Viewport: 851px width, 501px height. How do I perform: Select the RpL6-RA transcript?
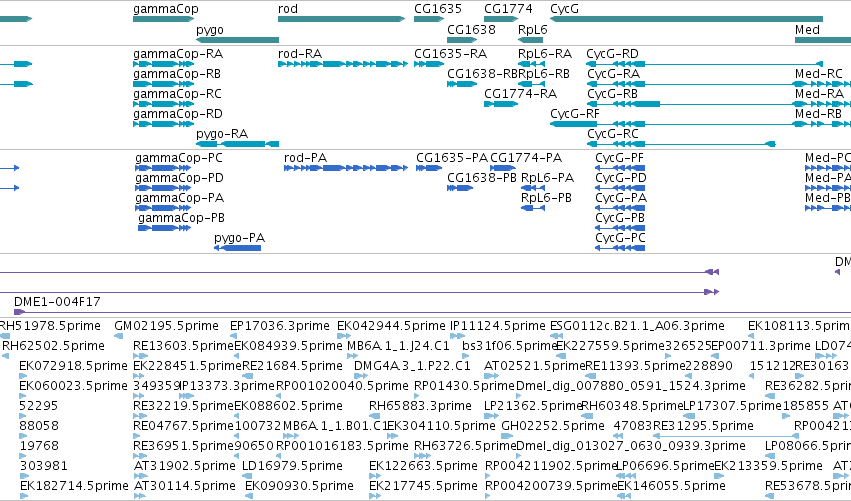click(x=531, y=64)
